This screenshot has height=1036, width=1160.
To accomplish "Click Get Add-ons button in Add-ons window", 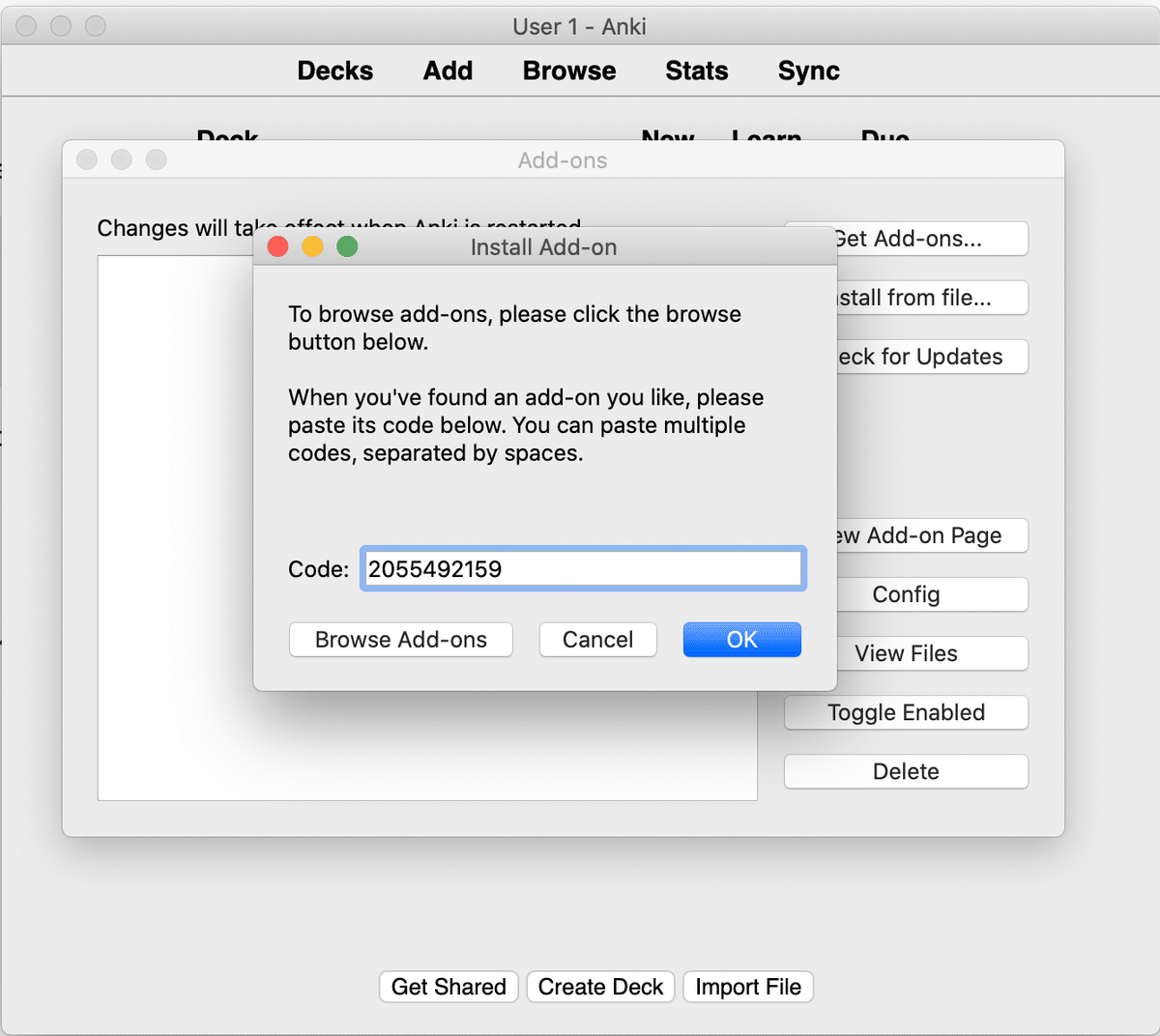I will [932, 239].
